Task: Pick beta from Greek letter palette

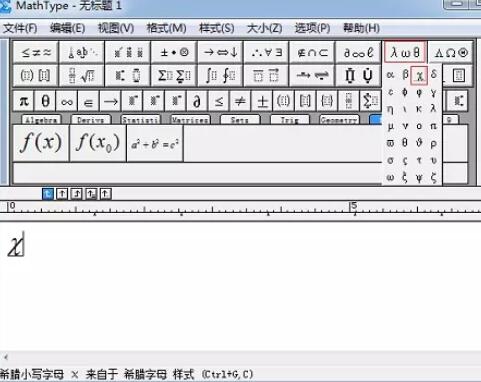Action: 405,74
